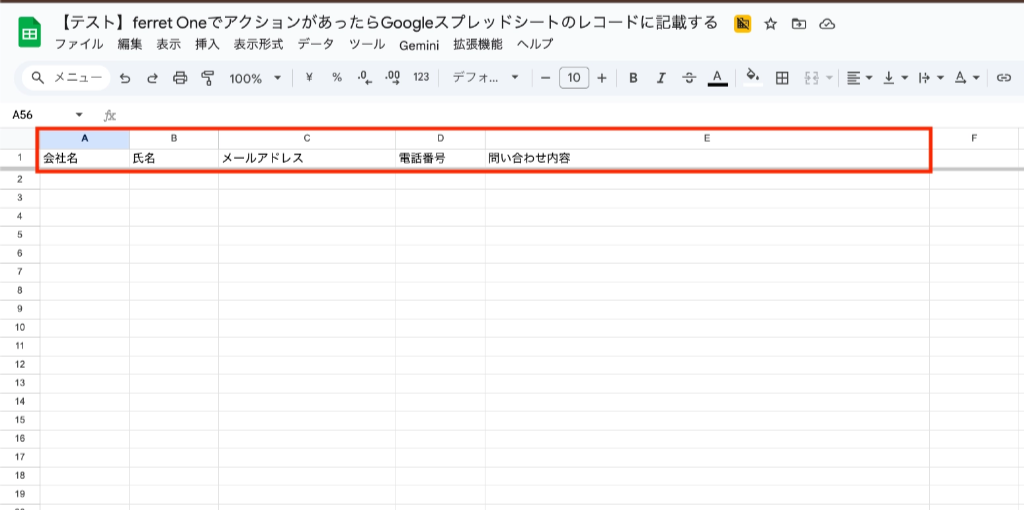Select row 1 header
Viewport: 1024px width, 510px height.
pyautogui.click(x=20, y=158)
